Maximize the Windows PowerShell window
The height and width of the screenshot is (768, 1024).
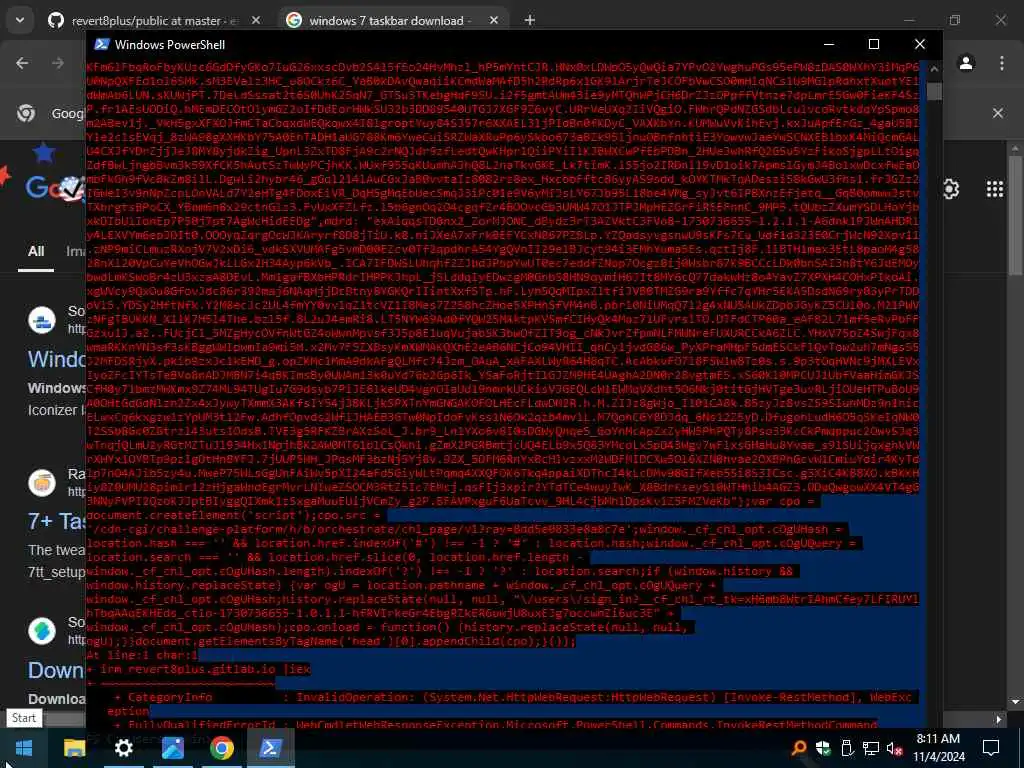coord(874,44)
